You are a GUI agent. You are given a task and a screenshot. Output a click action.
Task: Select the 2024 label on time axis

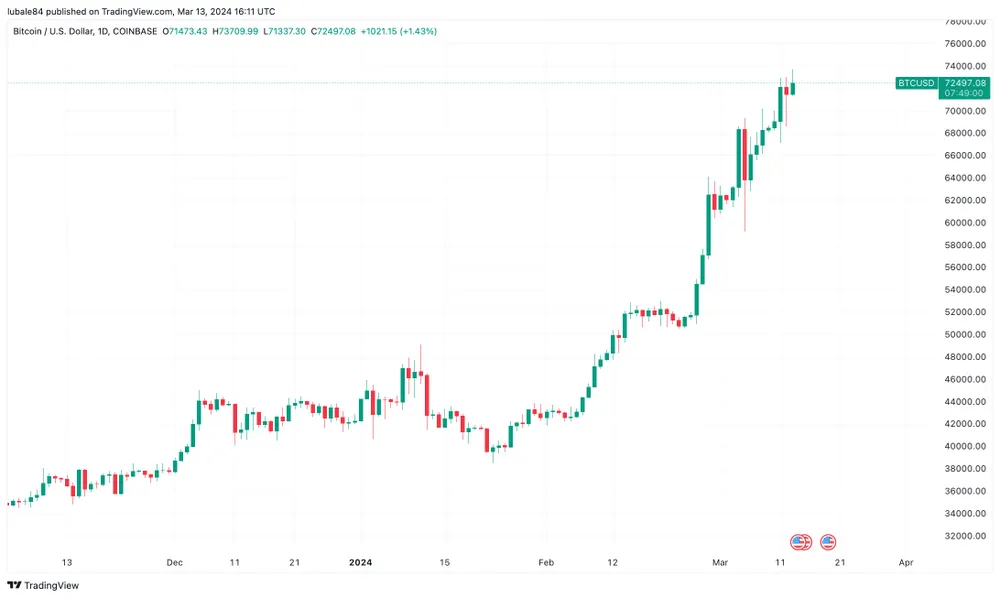(x=360, y=562)
